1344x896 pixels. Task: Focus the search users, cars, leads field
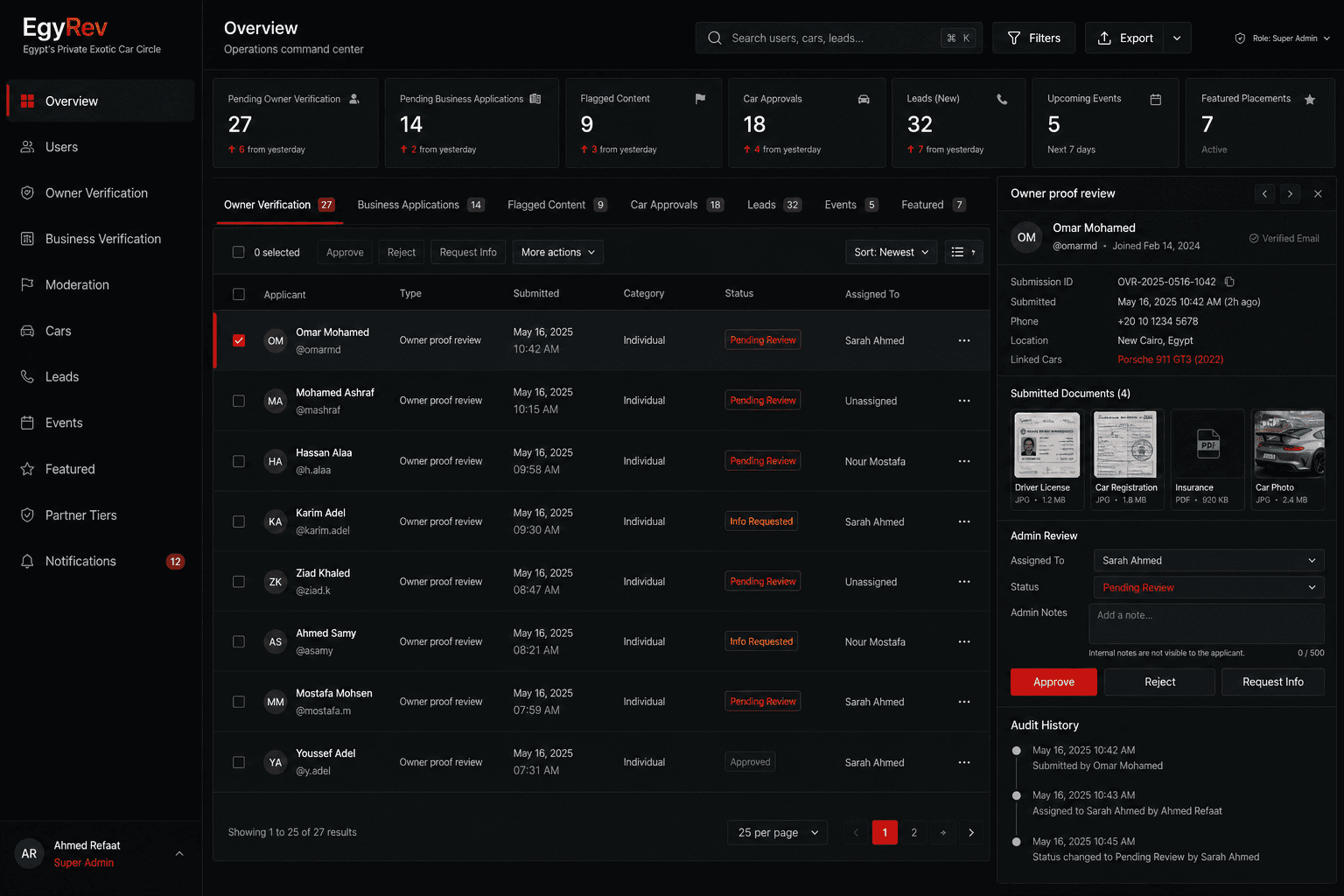pyautogui.click(x=838, y=38)
